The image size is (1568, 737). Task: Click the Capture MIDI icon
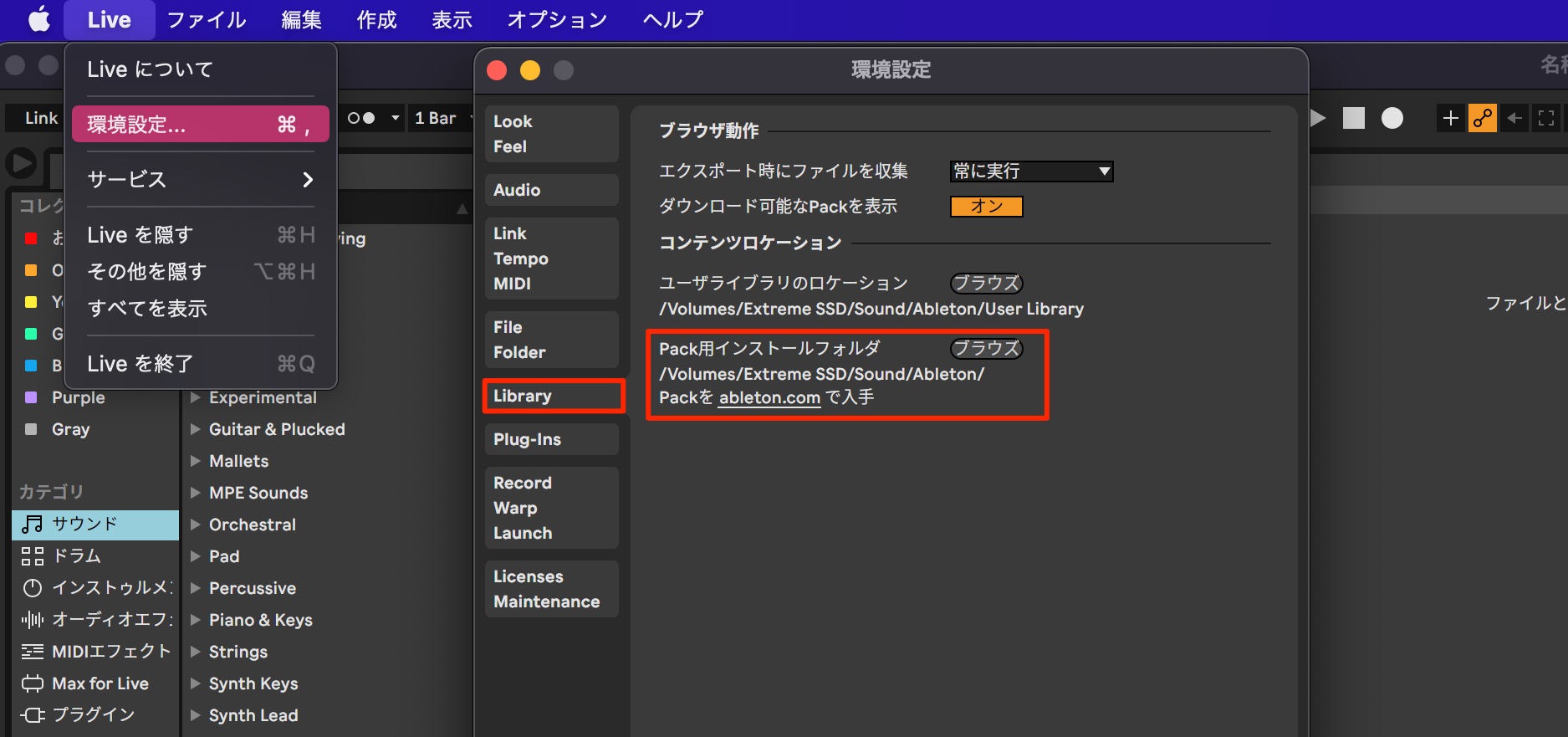pyautogui.click(x=1546, y=118)
